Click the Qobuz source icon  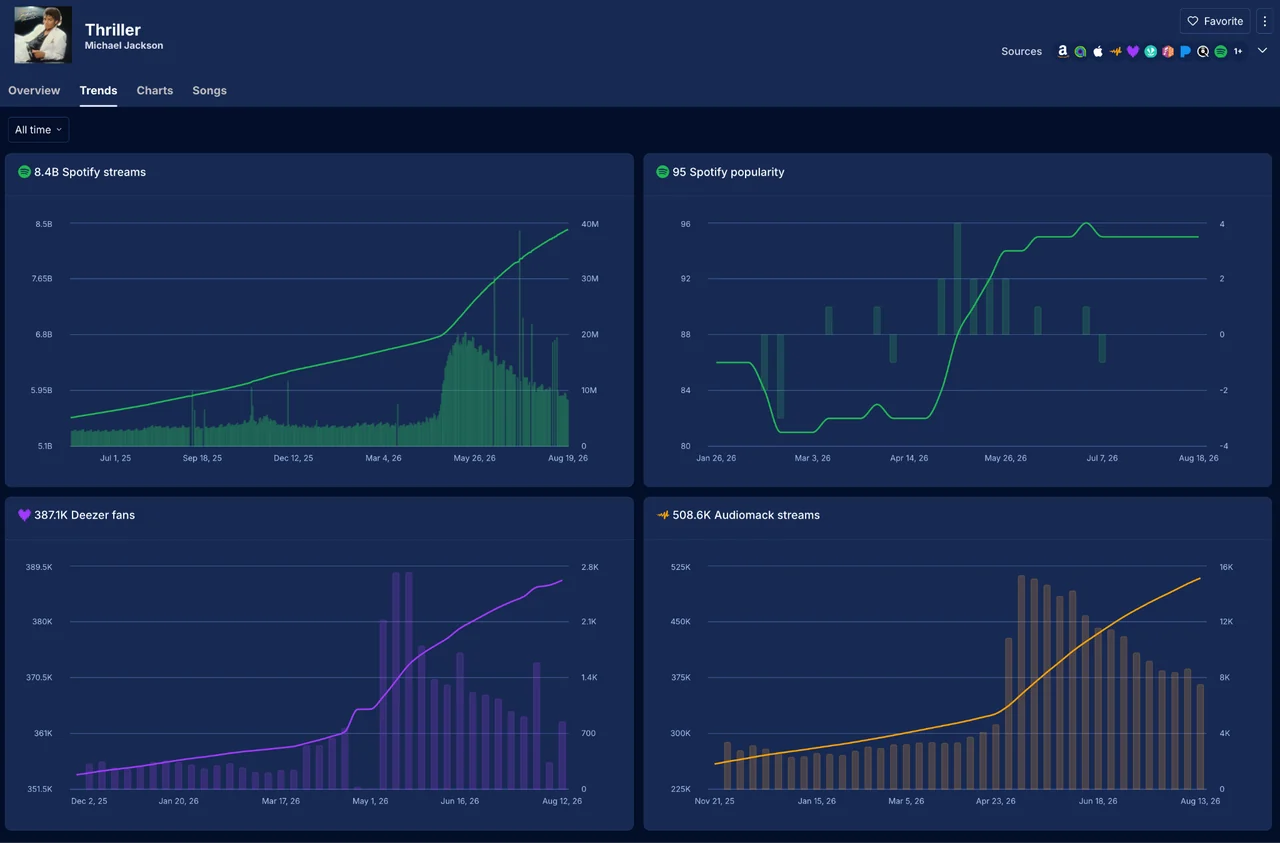pyautogui.click(x=1203, y=51)
